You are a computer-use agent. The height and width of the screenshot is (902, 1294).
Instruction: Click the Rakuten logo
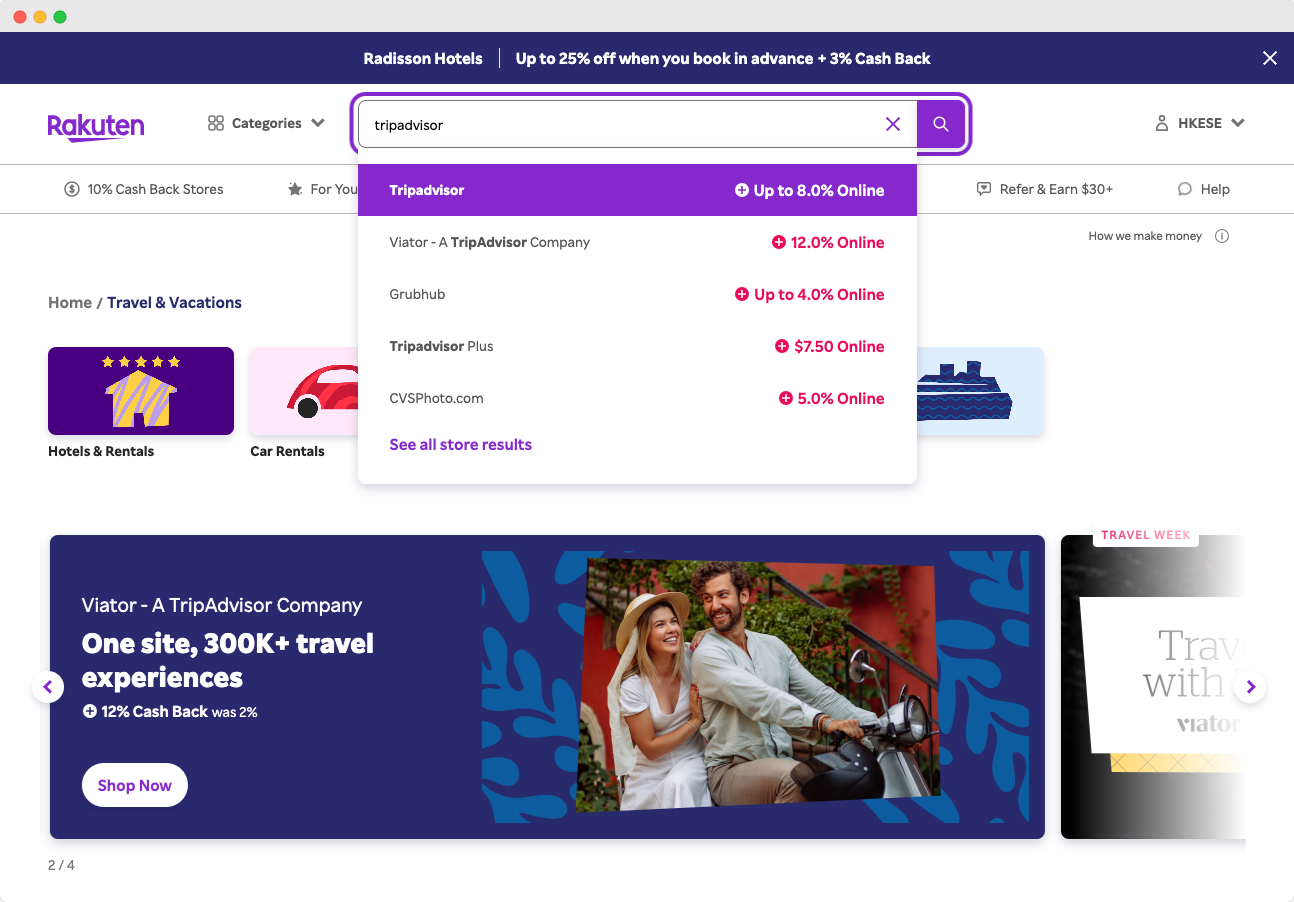pos(96,125)
